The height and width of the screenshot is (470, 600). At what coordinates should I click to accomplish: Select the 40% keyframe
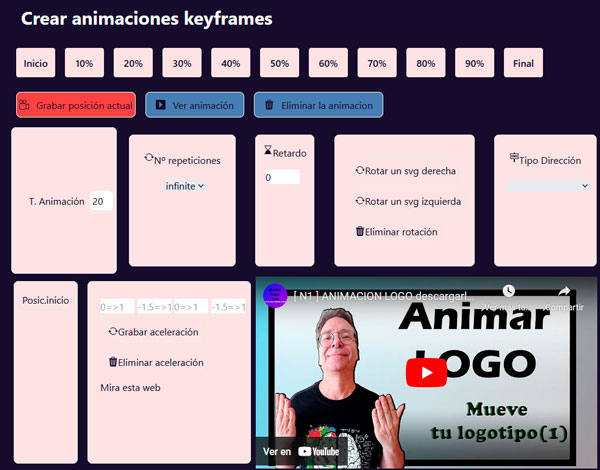click(231, 63)
